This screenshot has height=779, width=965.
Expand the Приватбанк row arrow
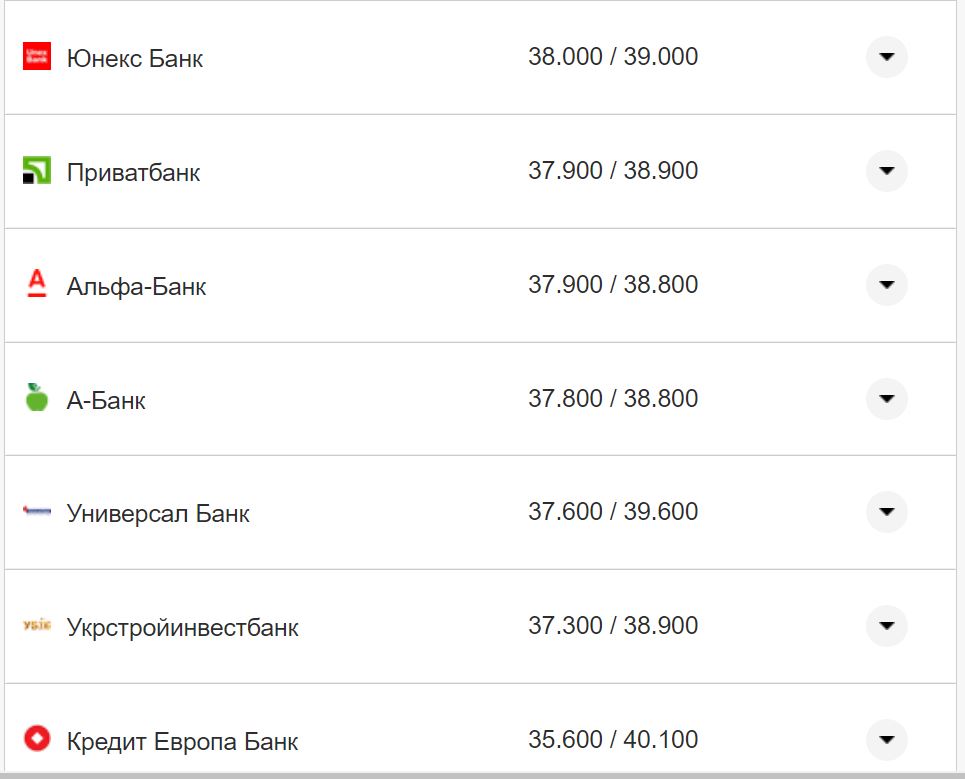pos(886,171)
